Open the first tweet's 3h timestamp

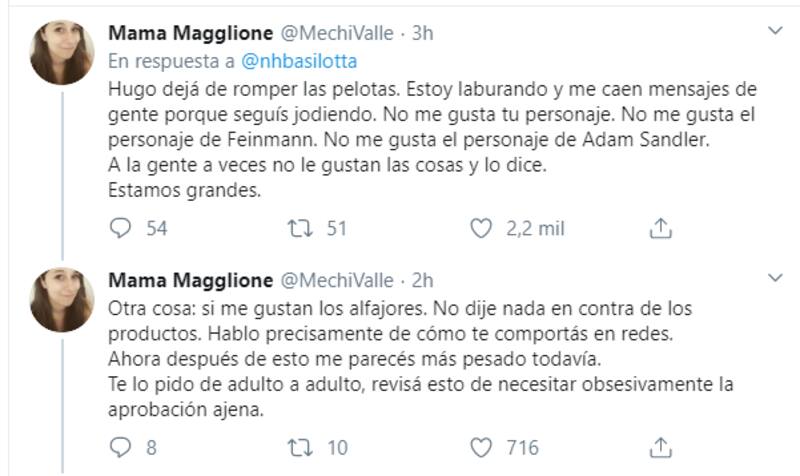point(421,33)
